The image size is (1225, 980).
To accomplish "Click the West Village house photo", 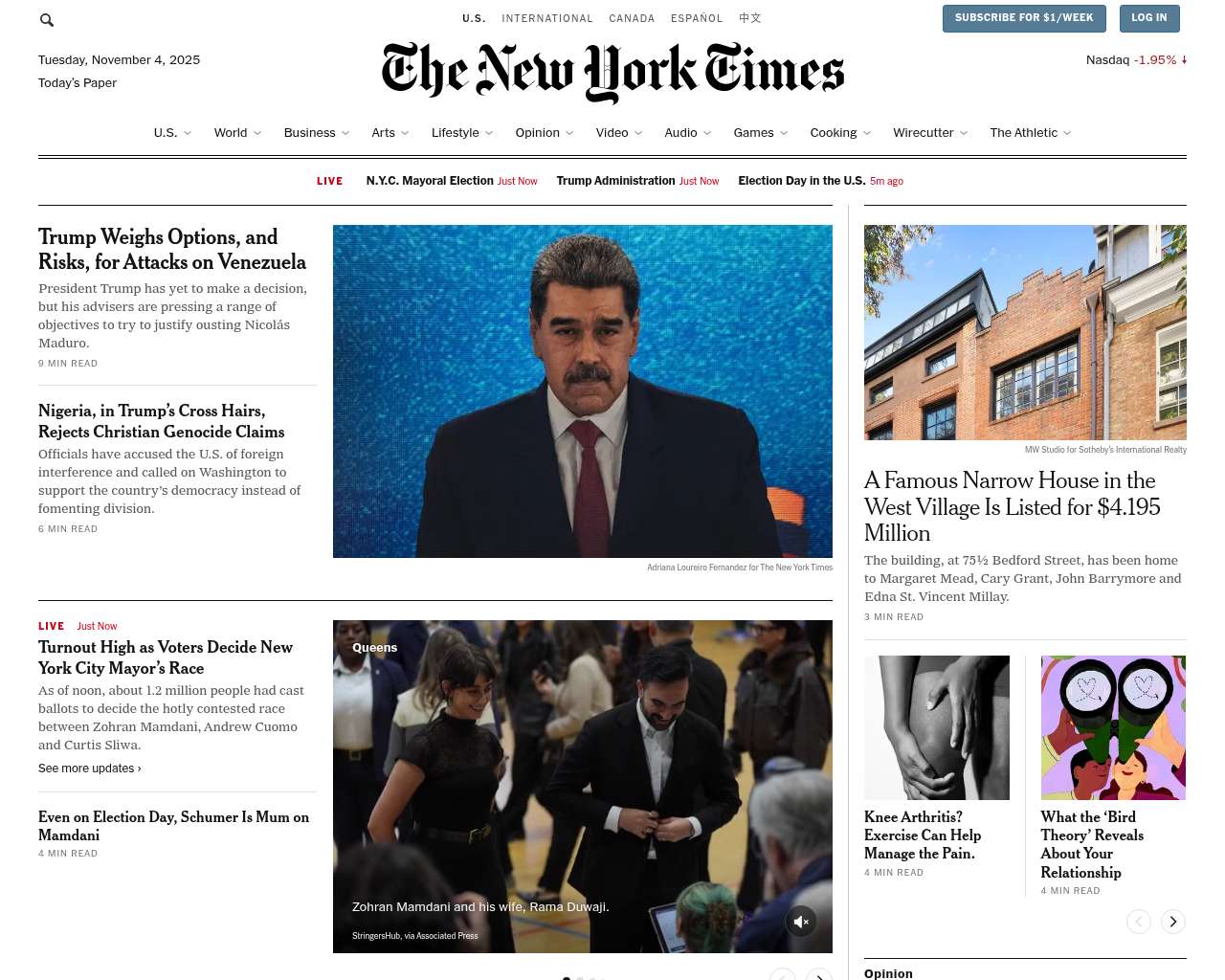I will click(1025, 332).
